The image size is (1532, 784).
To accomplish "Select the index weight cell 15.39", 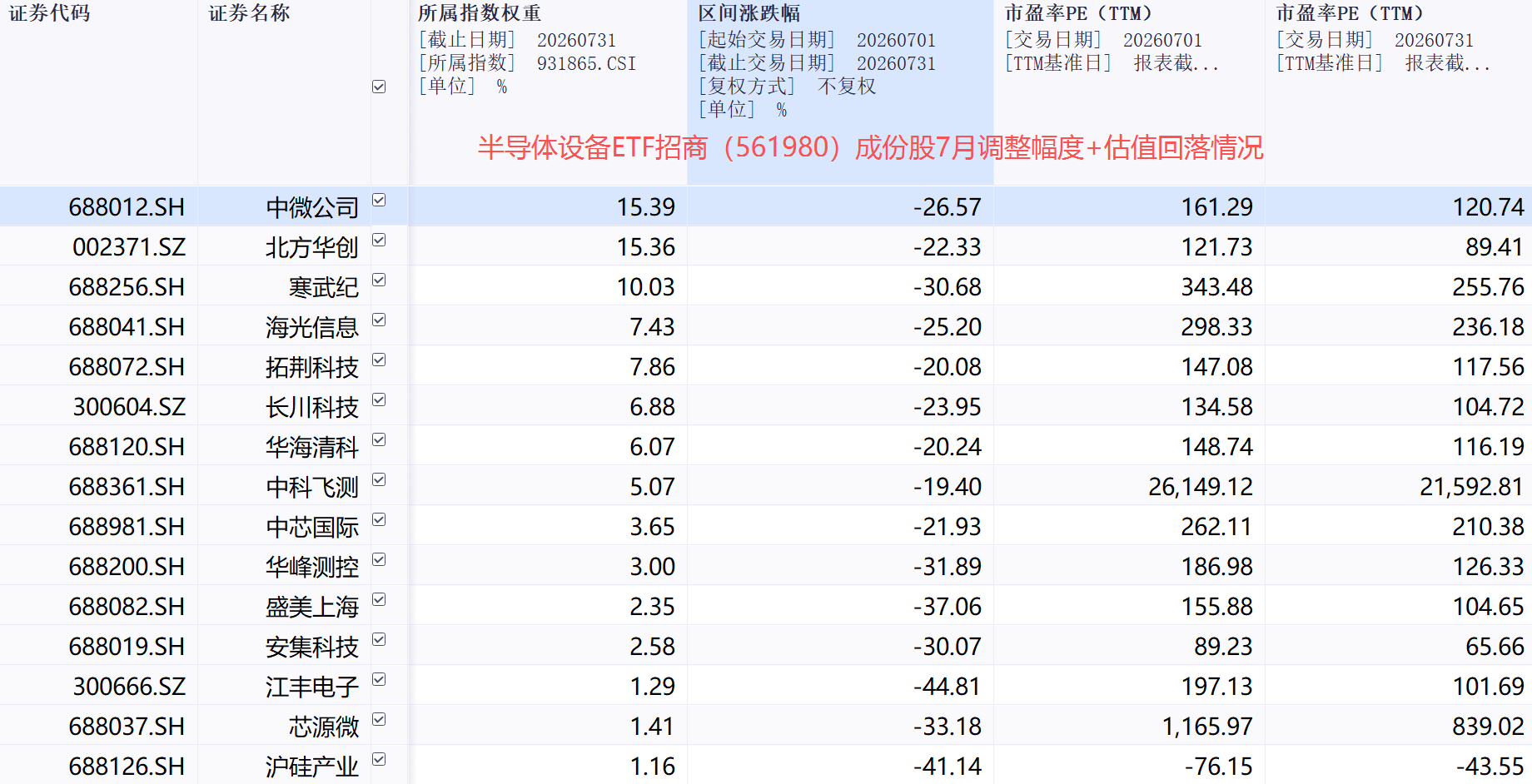I will (x=645, y=206).
